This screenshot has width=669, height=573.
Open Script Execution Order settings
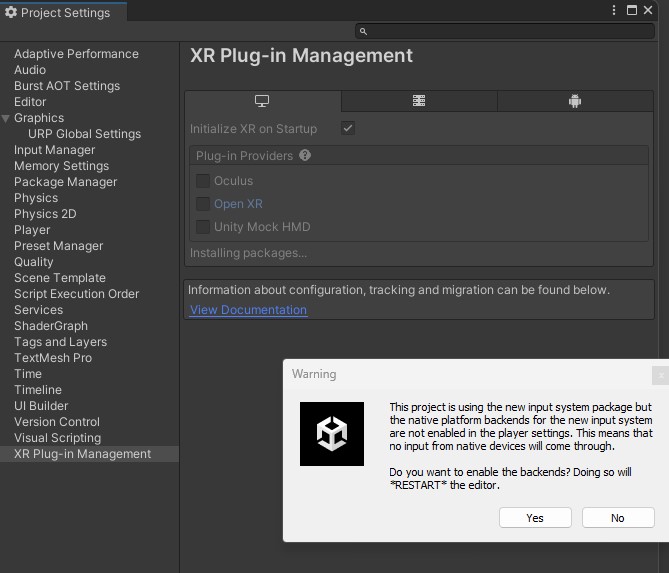click(x=76, y=294)
